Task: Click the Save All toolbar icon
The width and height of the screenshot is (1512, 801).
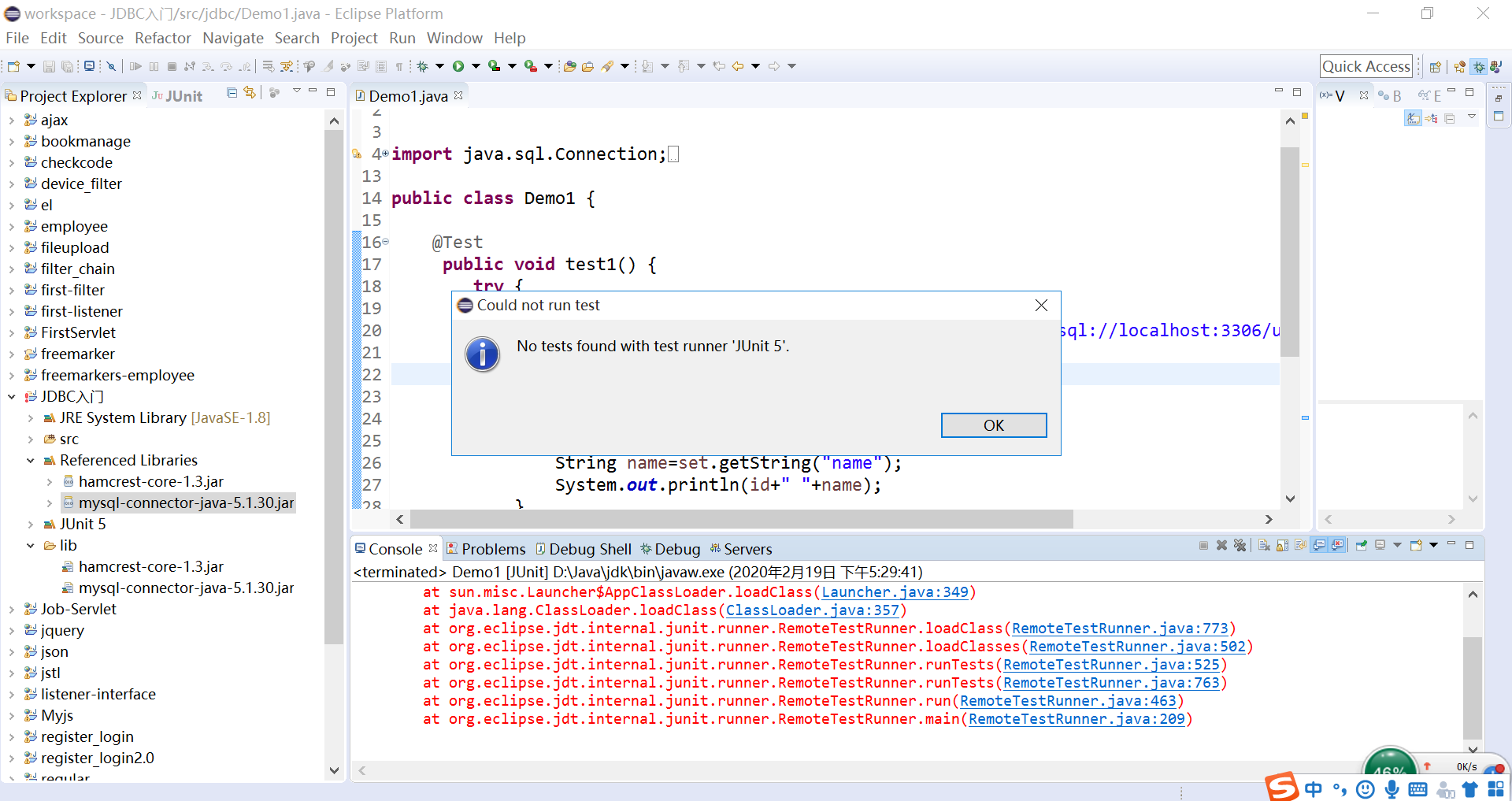Action: click(x=67, y=66)
